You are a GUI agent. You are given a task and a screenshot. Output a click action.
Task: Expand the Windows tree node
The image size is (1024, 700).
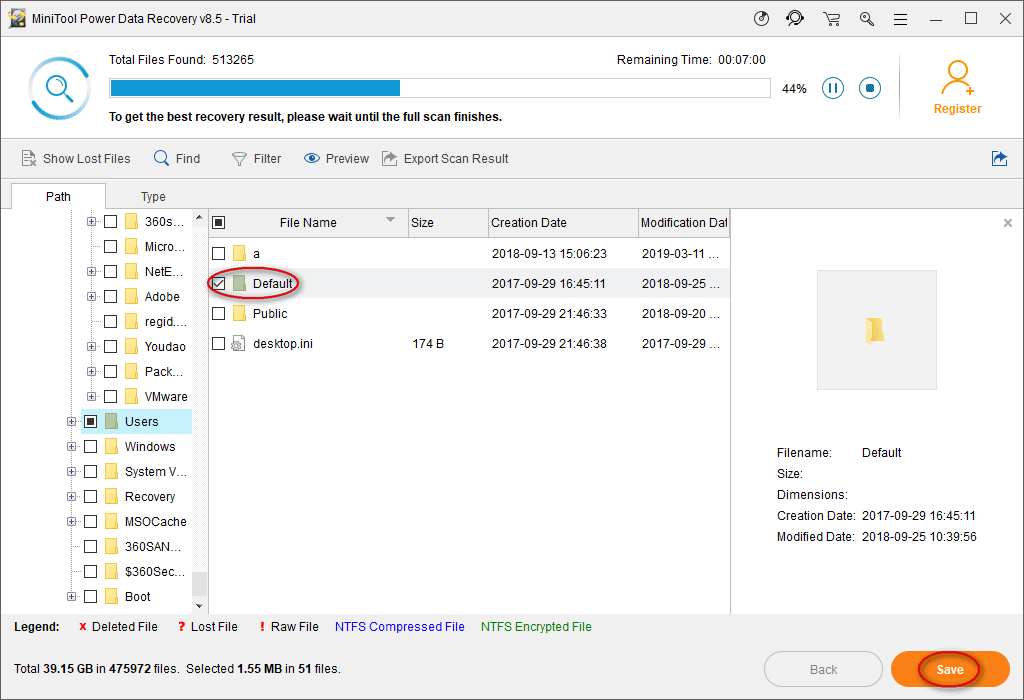coord(71,447)
